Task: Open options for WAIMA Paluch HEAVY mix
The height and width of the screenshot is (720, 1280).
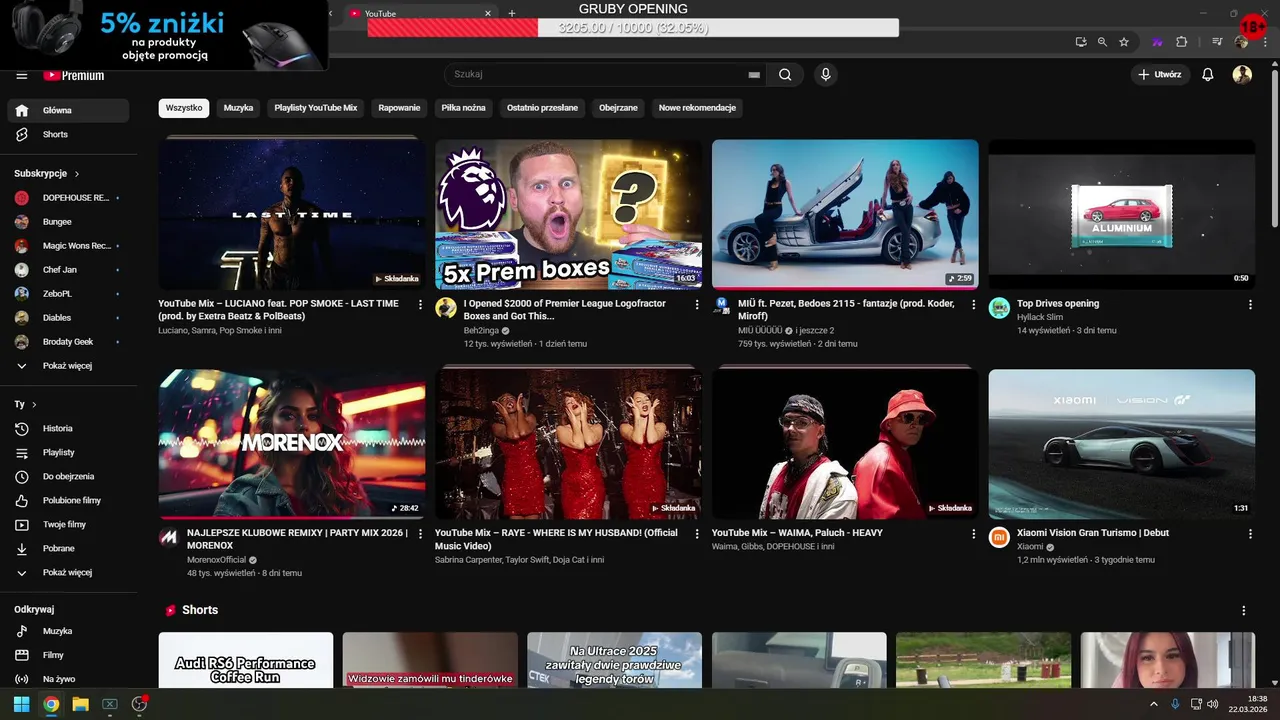Action: [974, 534]
